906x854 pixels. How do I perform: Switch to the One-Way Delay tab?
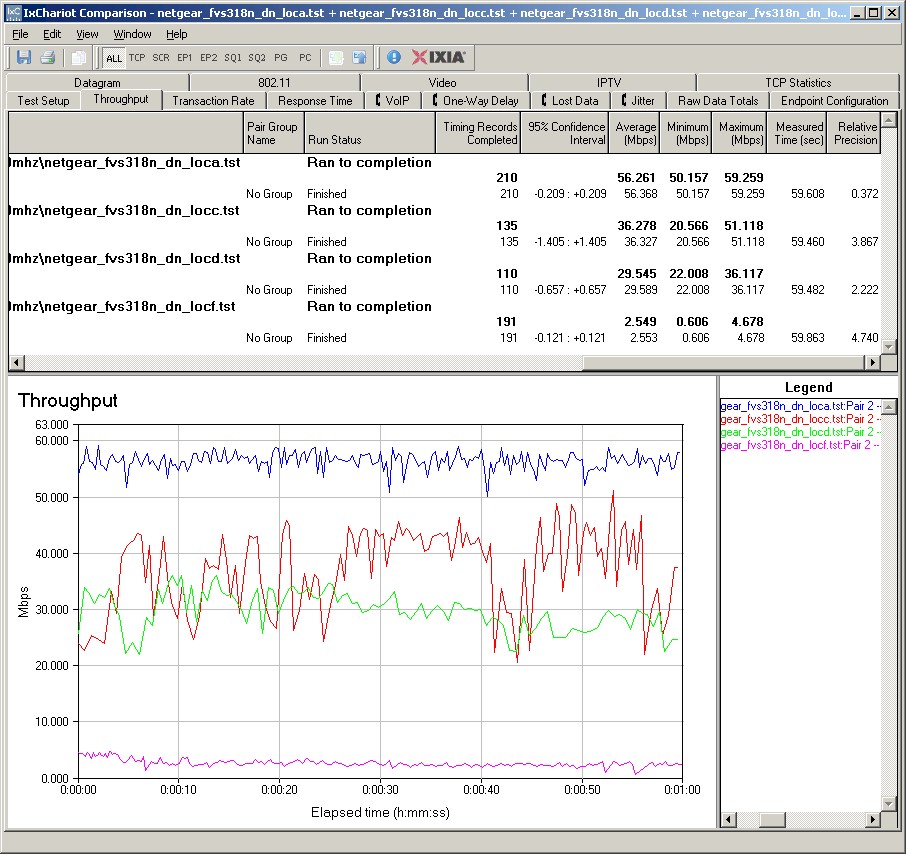pos(476,101)
